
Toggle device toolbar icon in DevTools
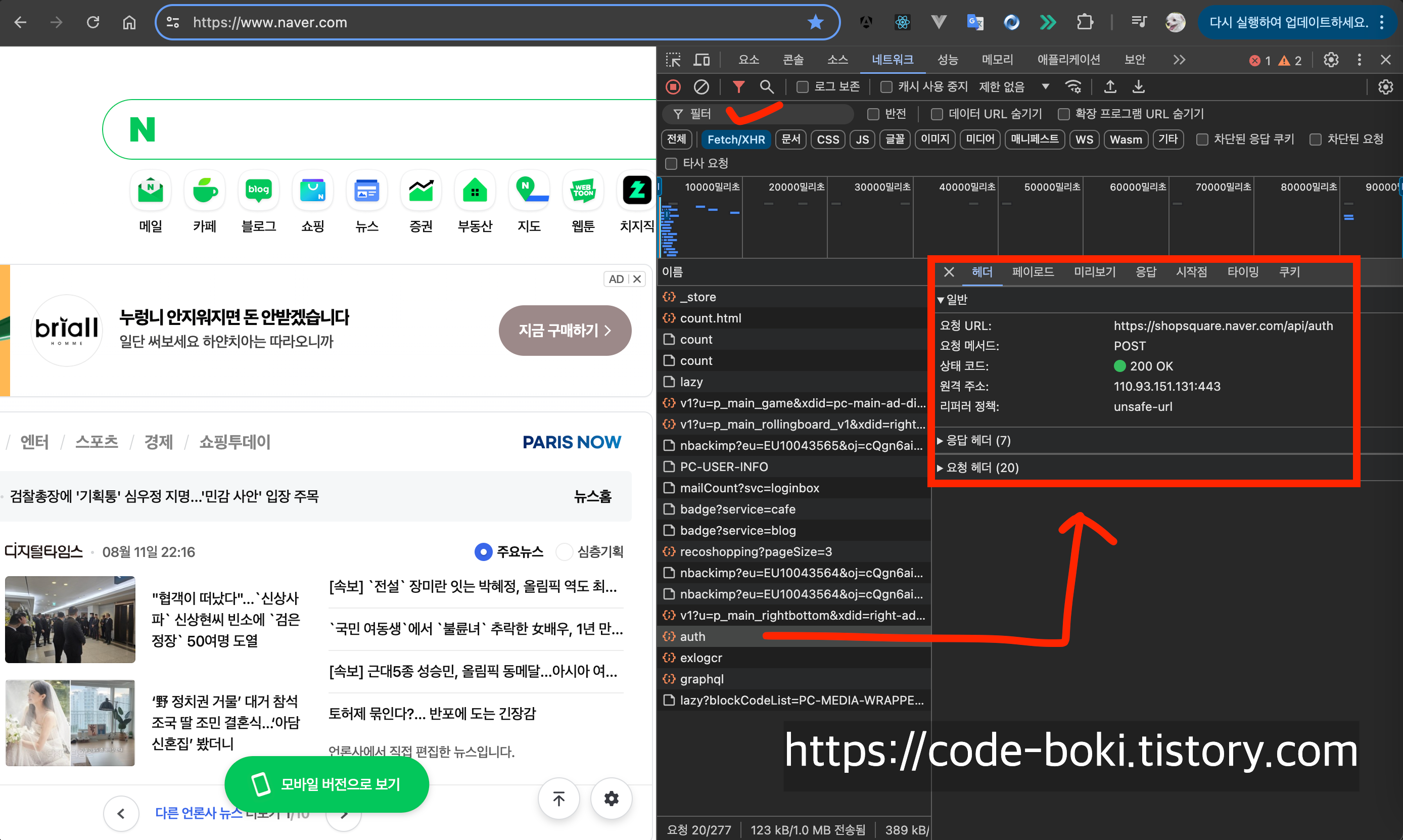(702, 60)
